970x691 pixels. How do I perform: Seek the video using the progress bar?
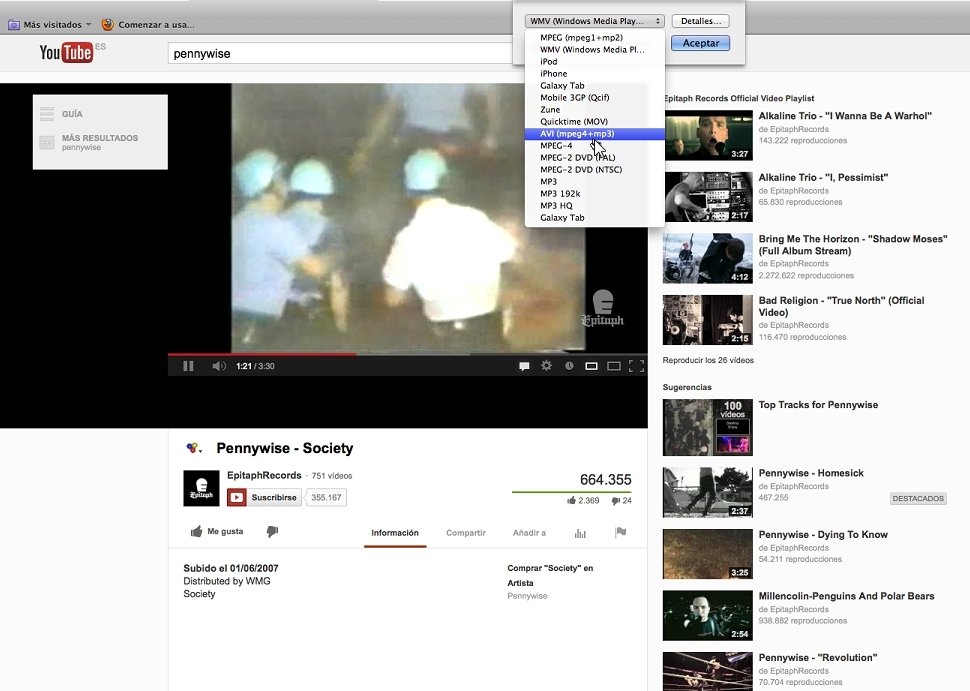(x=408, y=354)
